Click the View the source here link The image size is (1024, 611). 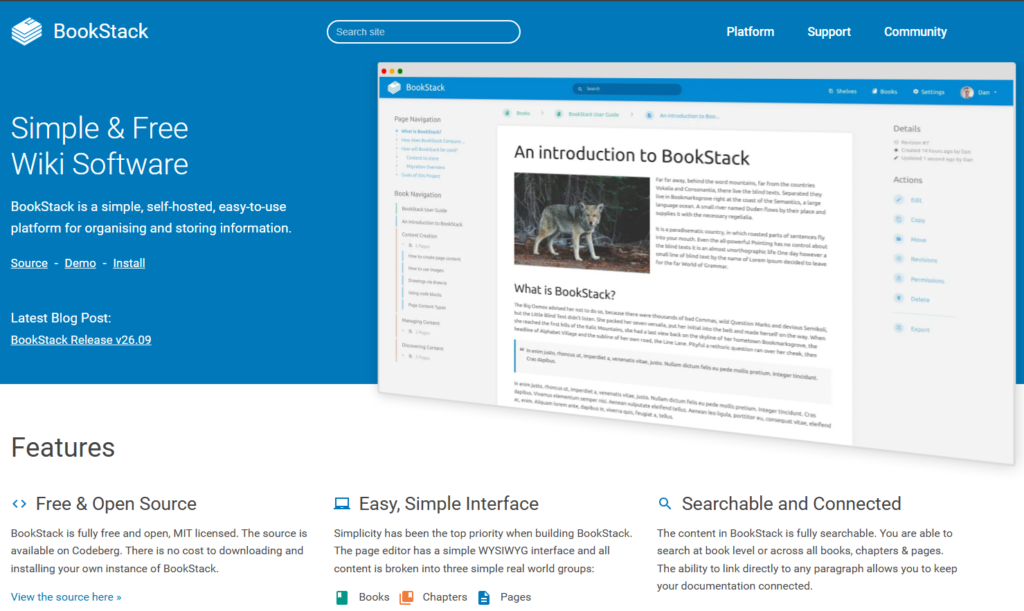(x=66, y=597)
